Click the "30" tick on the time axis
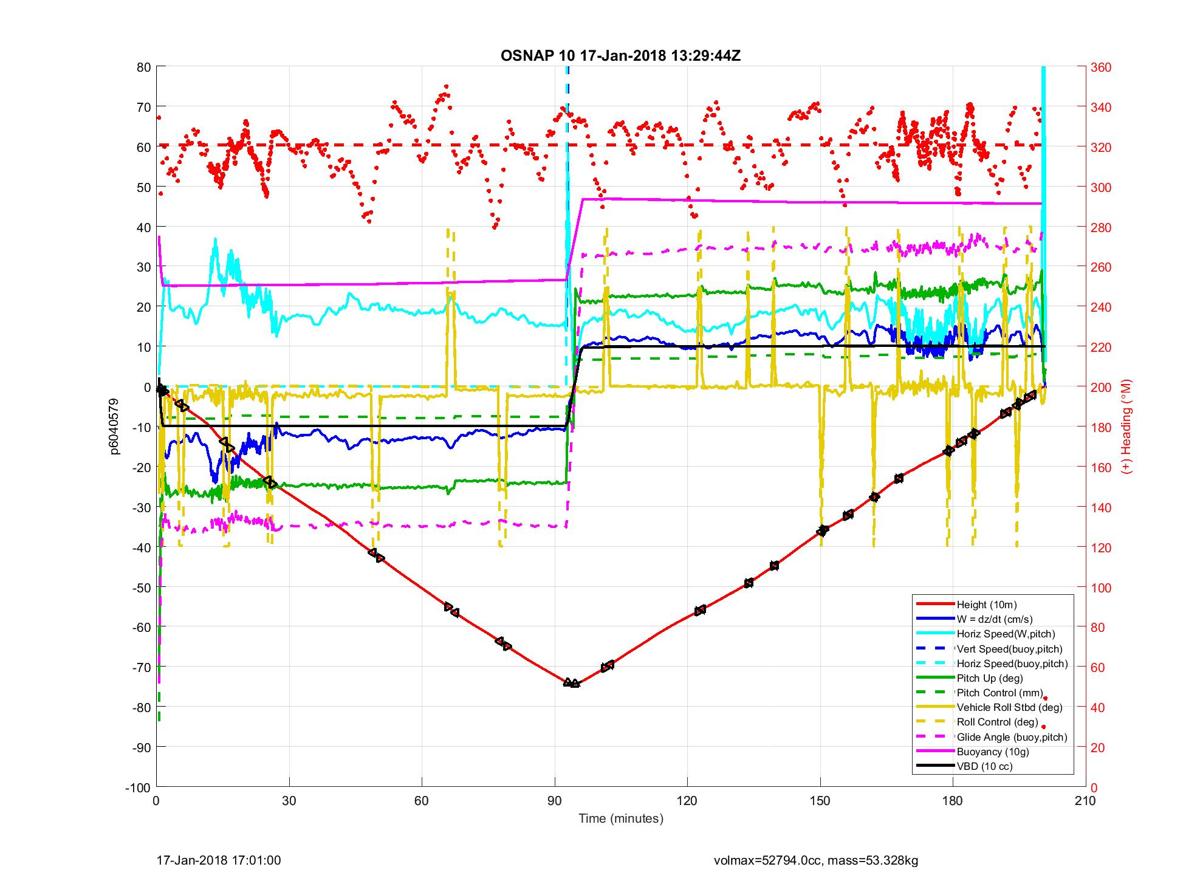This screenshot has height=885, width=1200. click(x=289, y=801)
